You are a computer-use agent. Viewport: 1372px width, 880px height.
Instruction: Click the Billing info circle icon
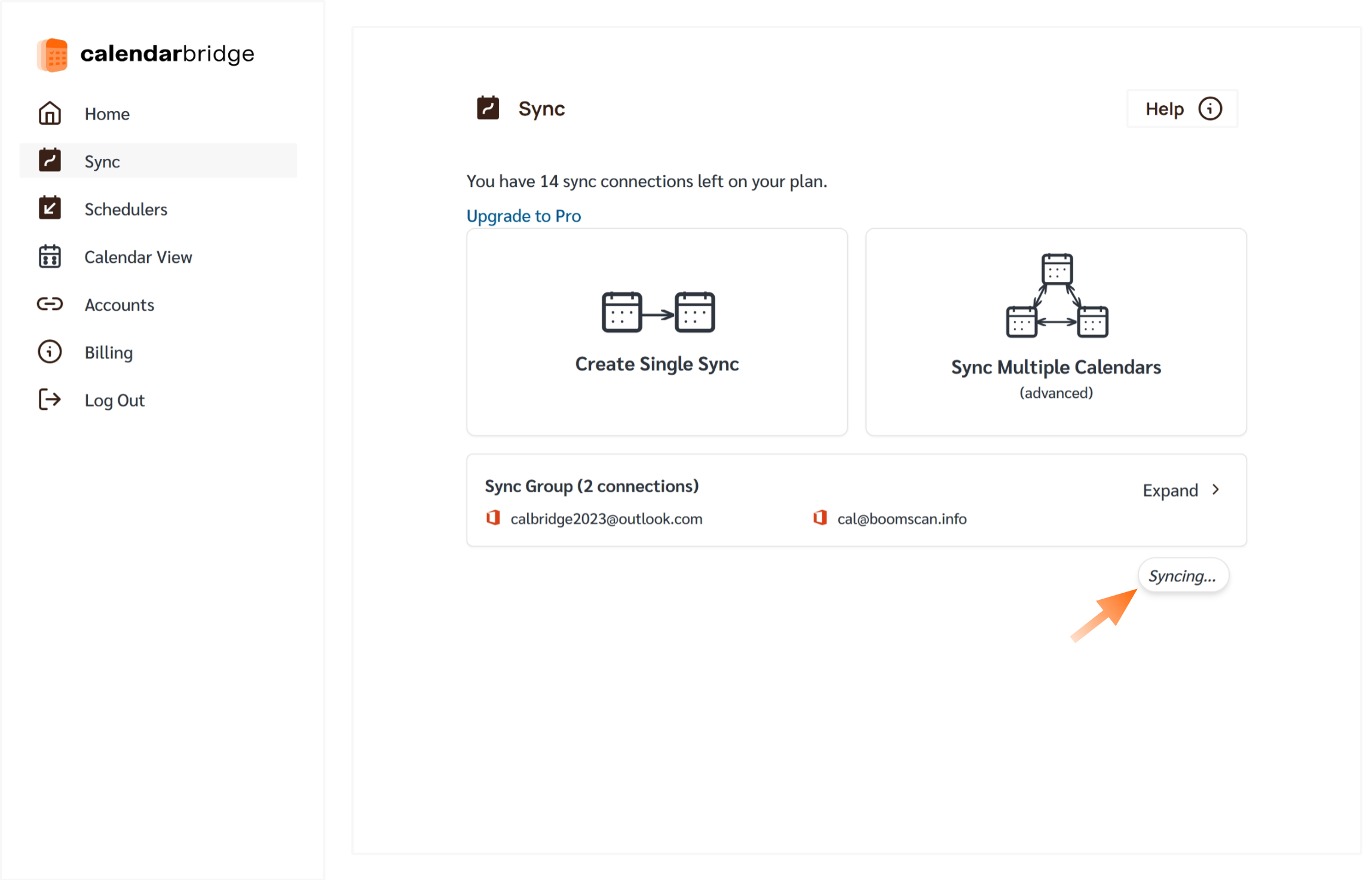50,352
